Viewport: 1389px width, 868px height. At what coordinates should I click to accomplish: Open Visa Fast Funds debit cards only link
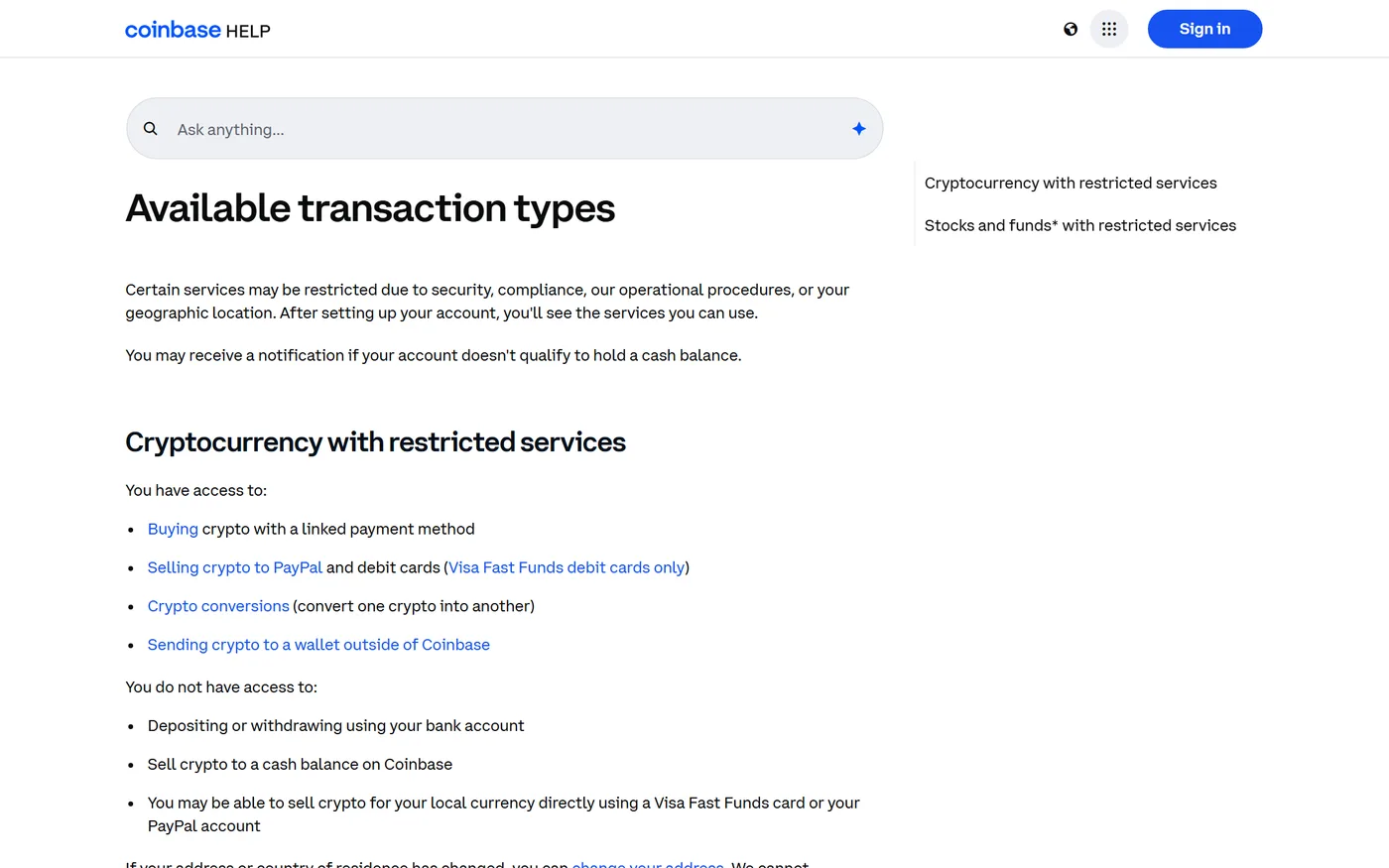click(567, 567)
